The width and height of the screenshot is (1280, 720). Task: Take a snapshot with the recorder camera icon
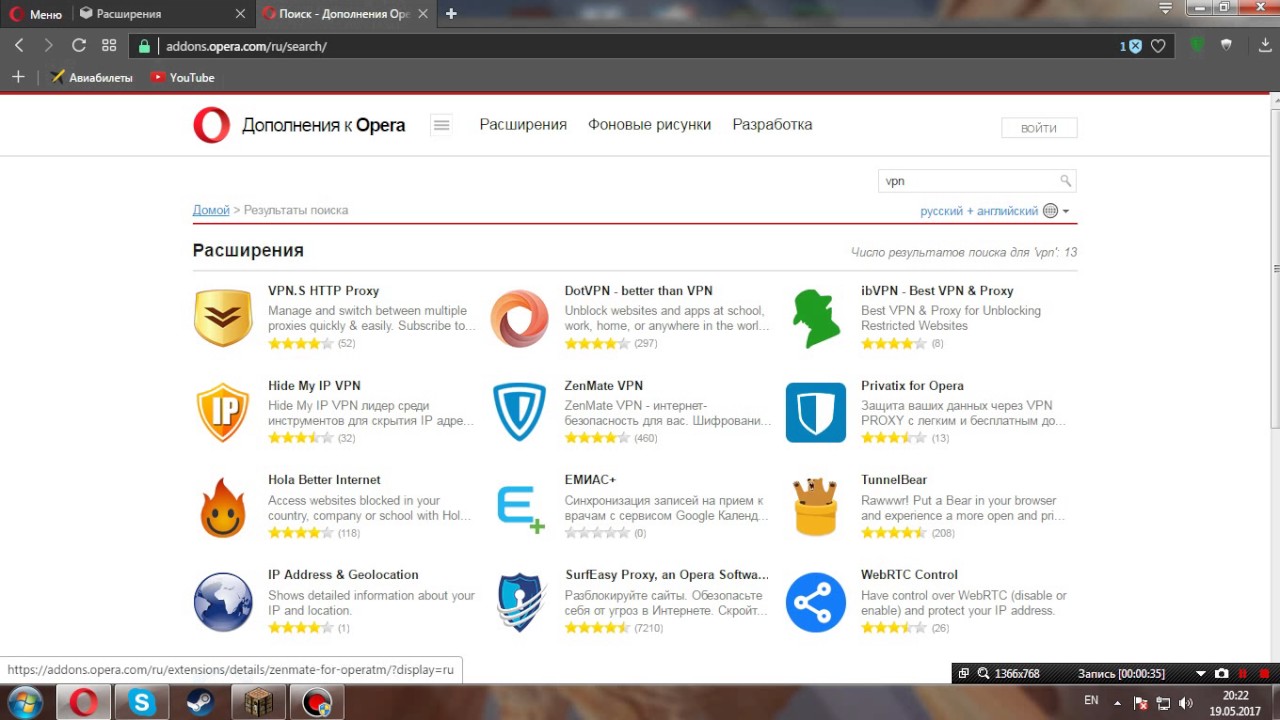pos(1221,674)
